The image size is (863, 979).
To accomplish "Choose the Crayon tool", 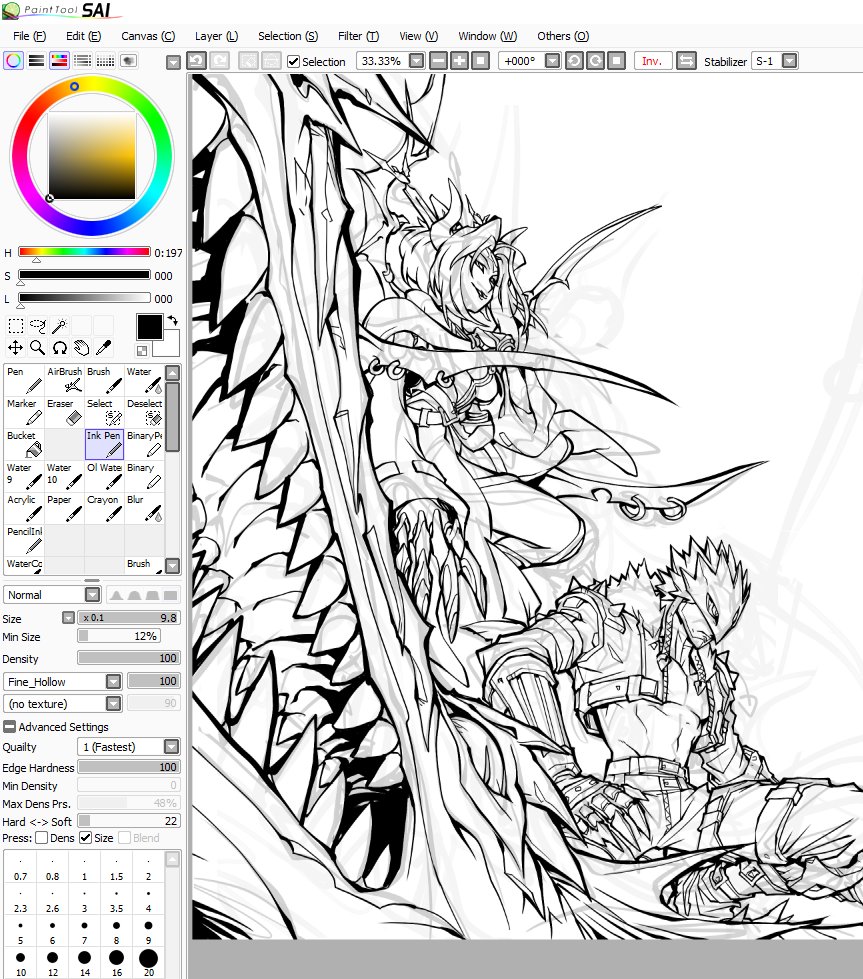I will (x=104, y=508).
